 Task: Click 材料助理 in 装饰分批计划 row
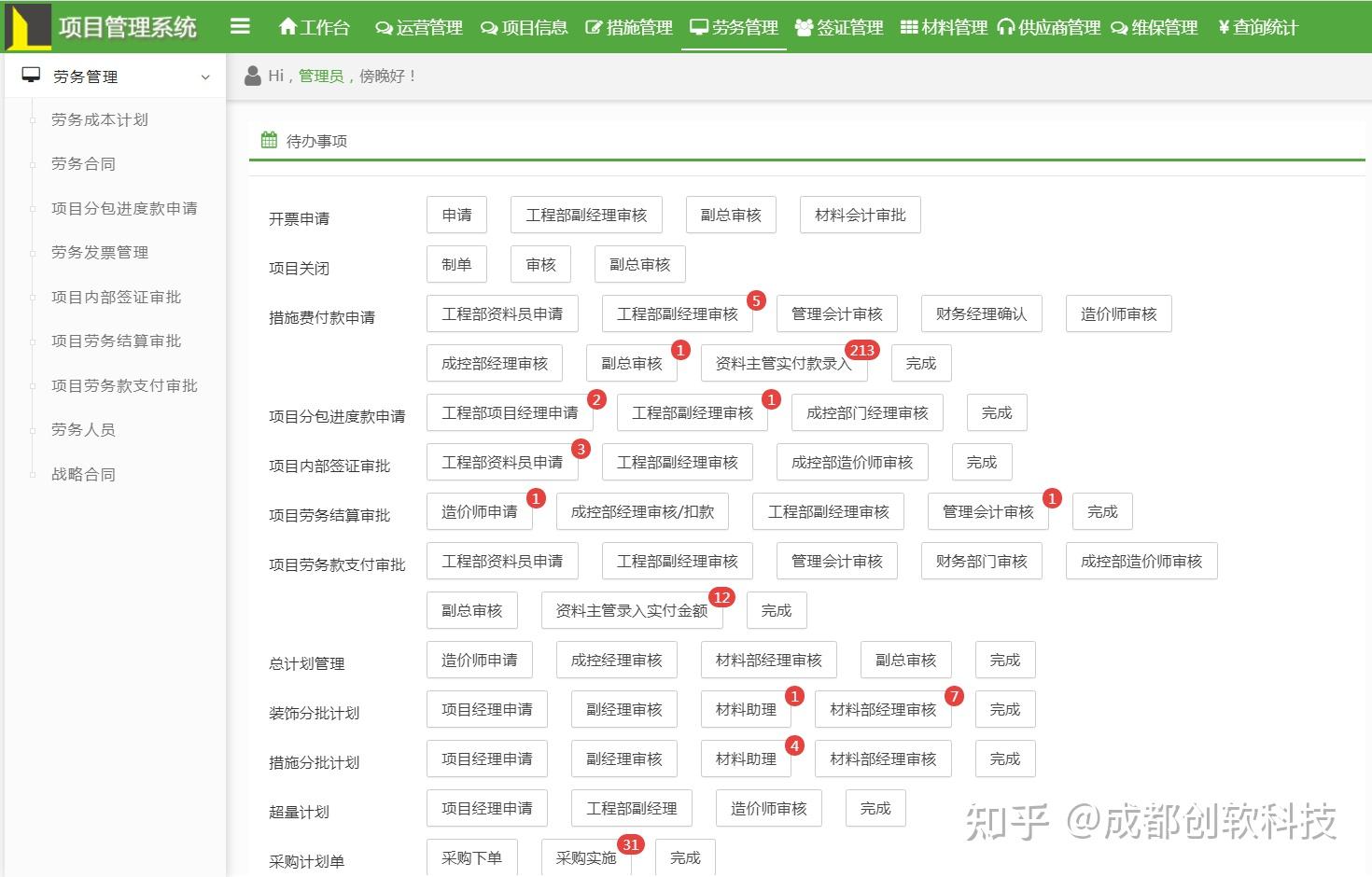(746, 709)
